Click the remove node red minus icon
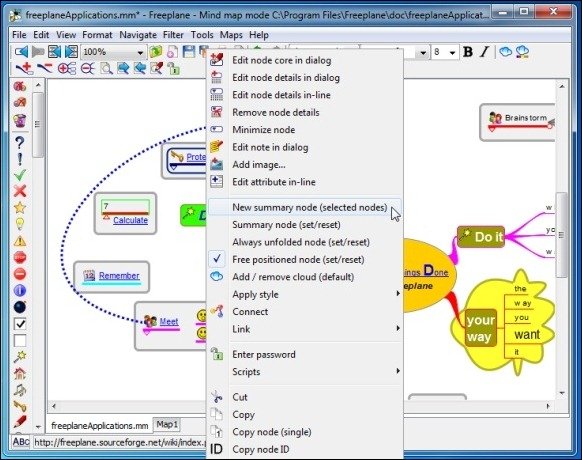This screenshot has width=582, height=460. (45, 69)
